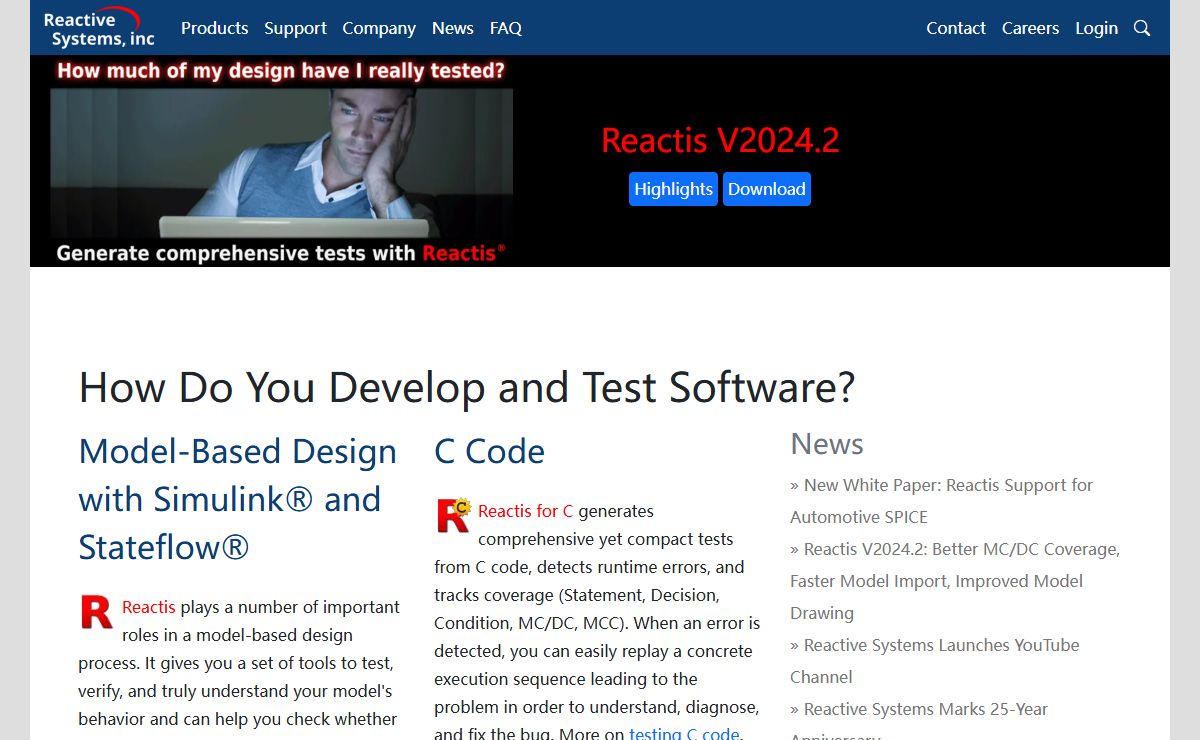Click the Reactis V2024.2 red heading
This screenshot has width=1200, height=740.
click(720, 140)
